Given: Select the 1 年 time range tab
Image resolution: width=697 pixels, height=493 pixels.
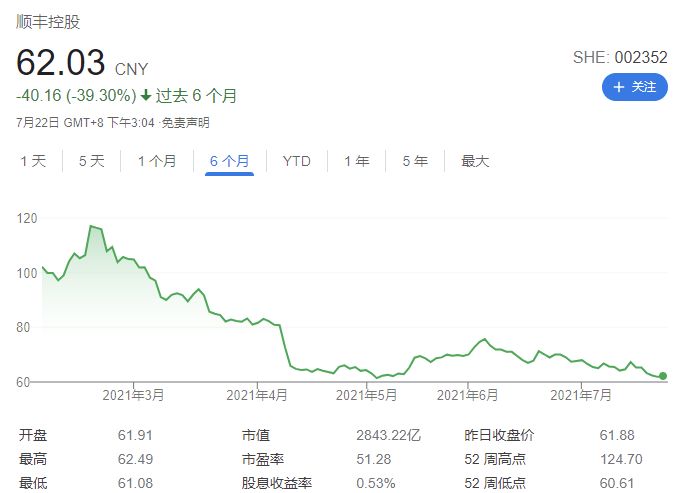Looking at the screenshot, I should (357, 161).
